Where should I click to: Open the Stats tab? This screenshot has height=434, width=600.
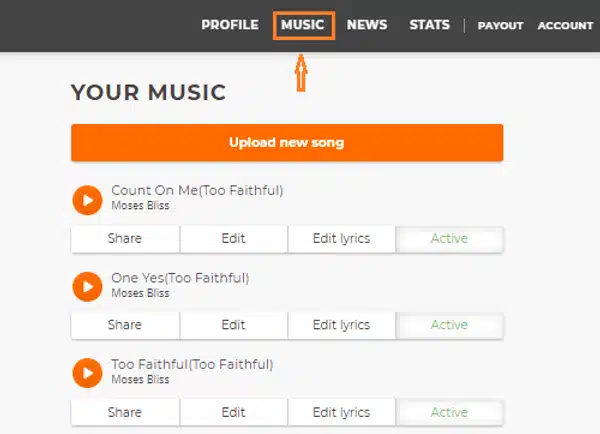point(429,25)
